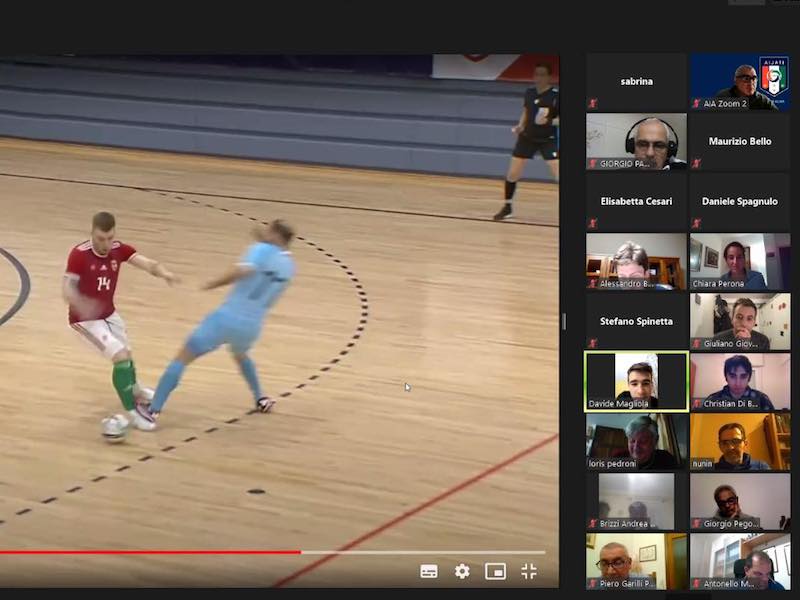Click the shared futsal video frame

279,320
